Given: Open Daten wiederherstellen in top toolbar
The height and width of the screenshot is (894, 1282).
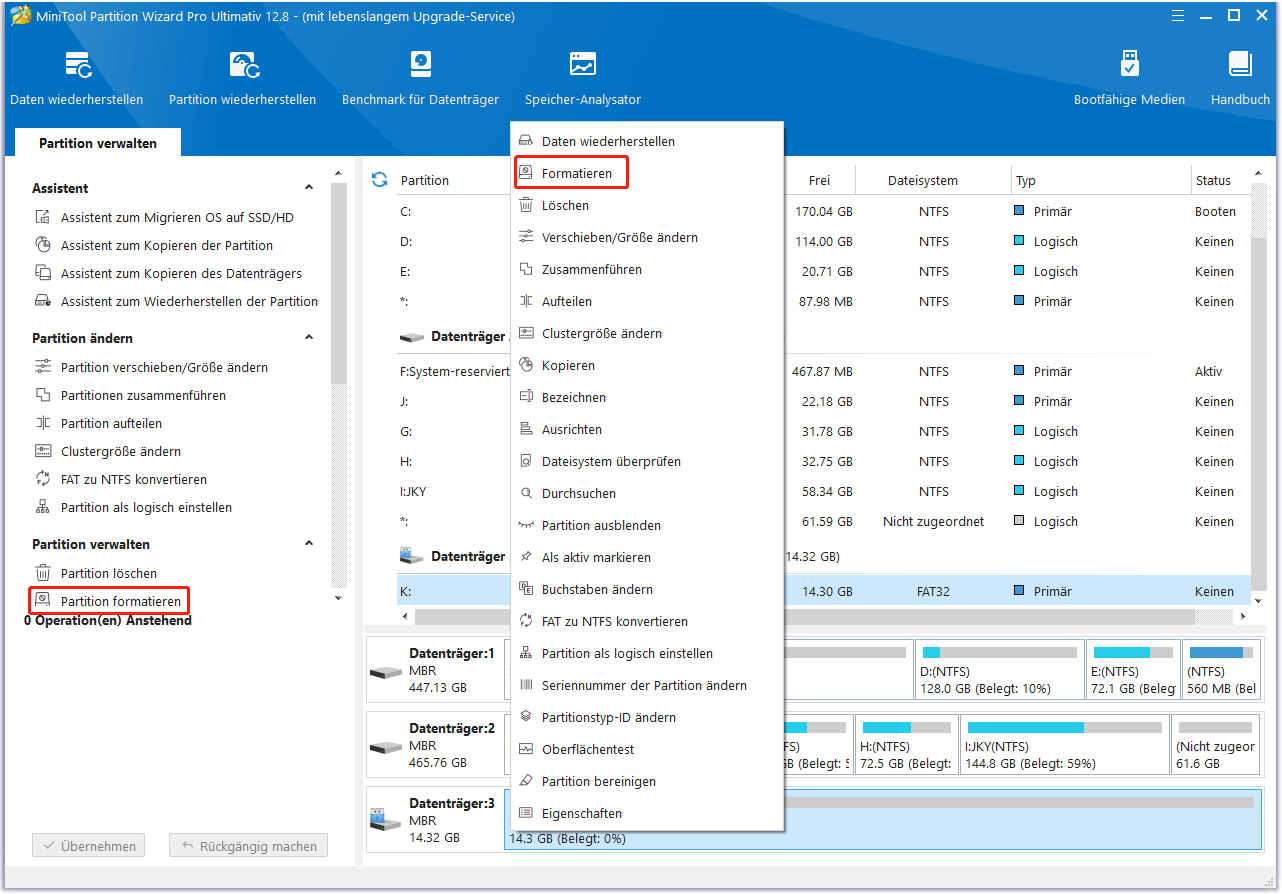Looking at the screenshot, I should pyautogui.click(x=77, y=78).
